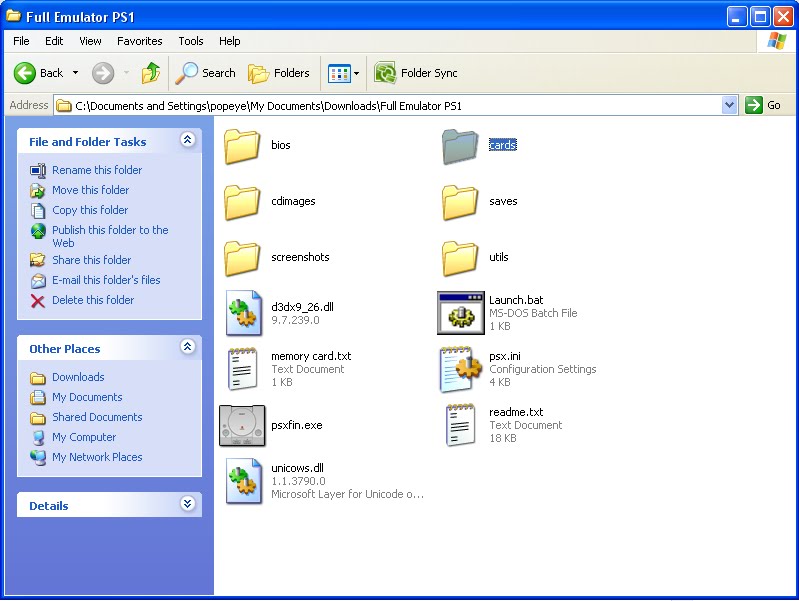Click the Rename this folder link text

tap(97, 170)
